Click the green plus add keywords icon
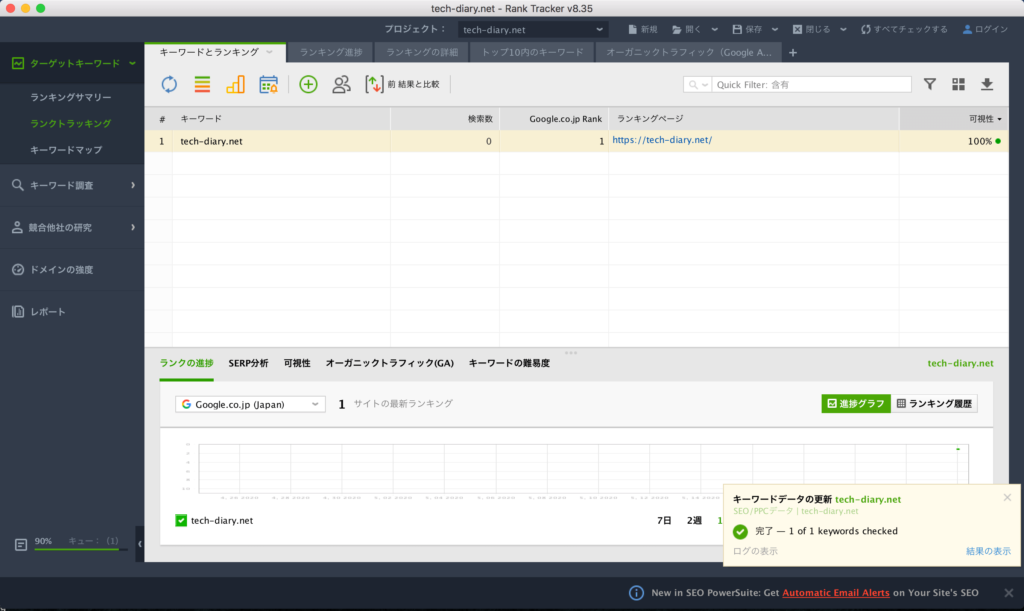Image resolution: width=1024 pixels, height=611 pixels. click(x=308, y=84)
